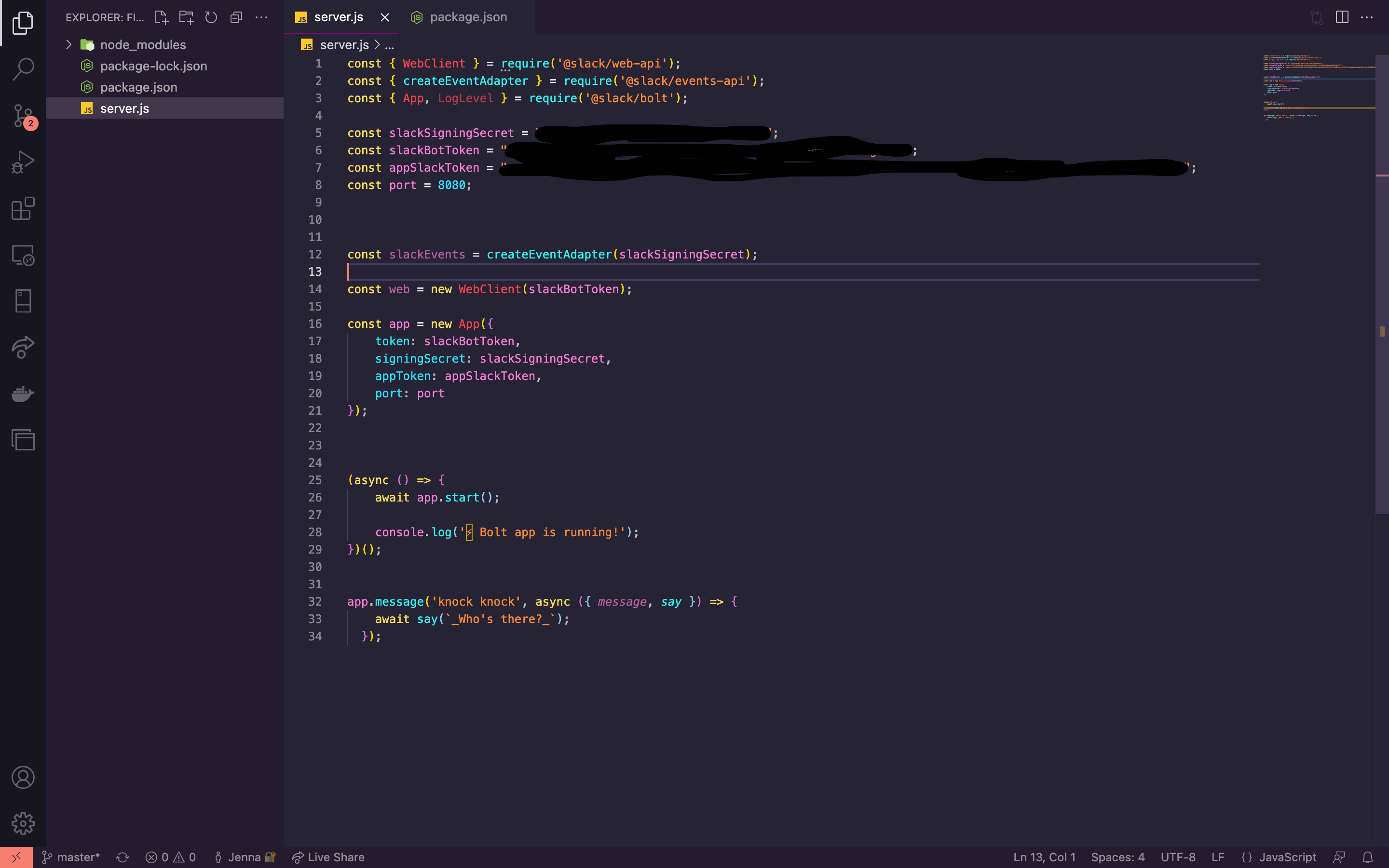The width and height of the screenshot is (1389, 868).
Task: Split the editor to the right
Action: (x=1342, y=17)
